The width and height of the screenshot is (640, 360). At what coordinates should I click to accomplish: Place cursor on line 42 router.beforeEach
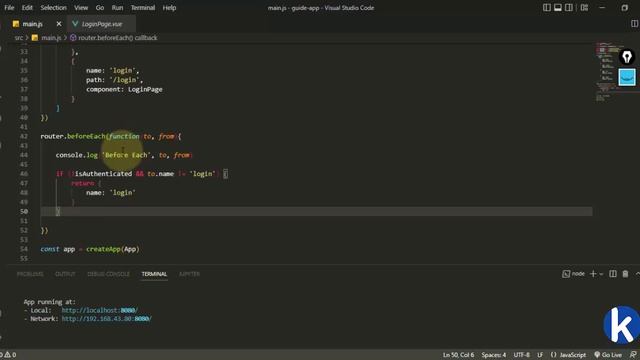[111, 136]
